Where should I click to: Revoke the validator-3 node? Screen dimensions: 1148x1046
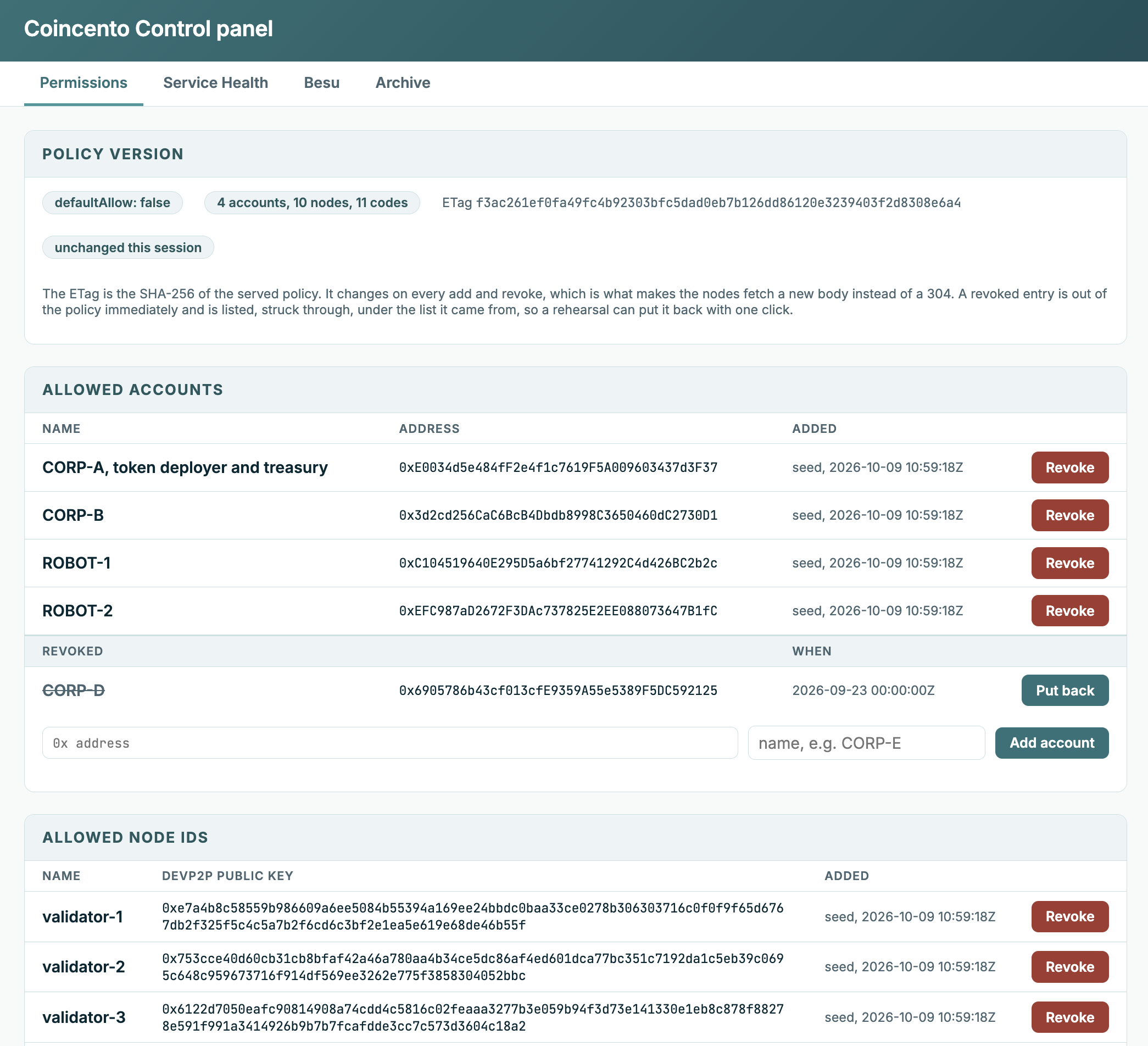(x=1069, y=1017)
